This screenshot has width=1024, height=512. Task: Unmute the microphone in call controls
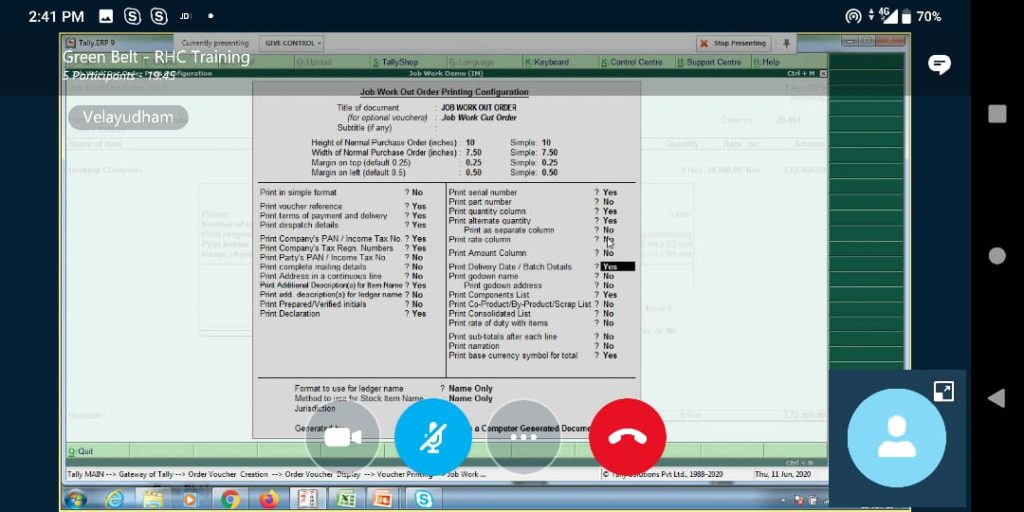tap(432, 438)
